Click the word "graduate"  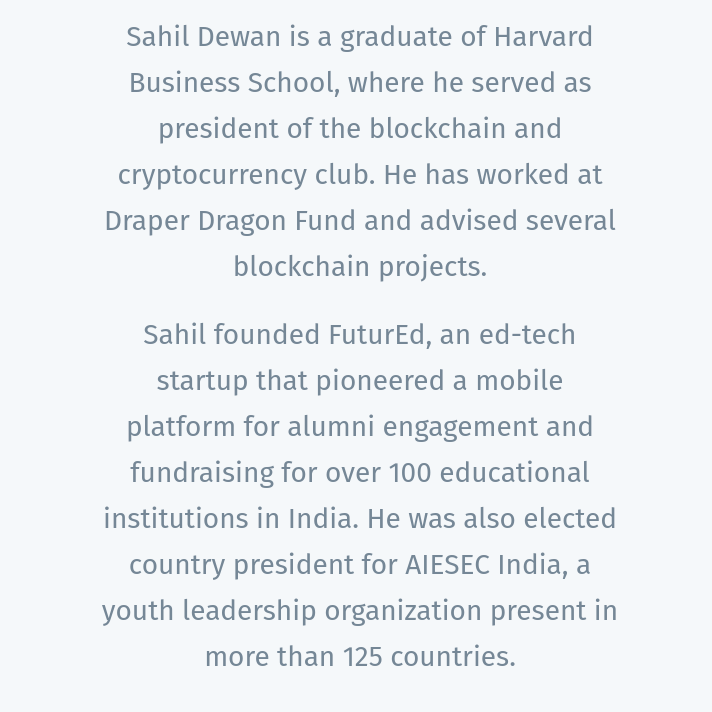click(x=396, y=38)
